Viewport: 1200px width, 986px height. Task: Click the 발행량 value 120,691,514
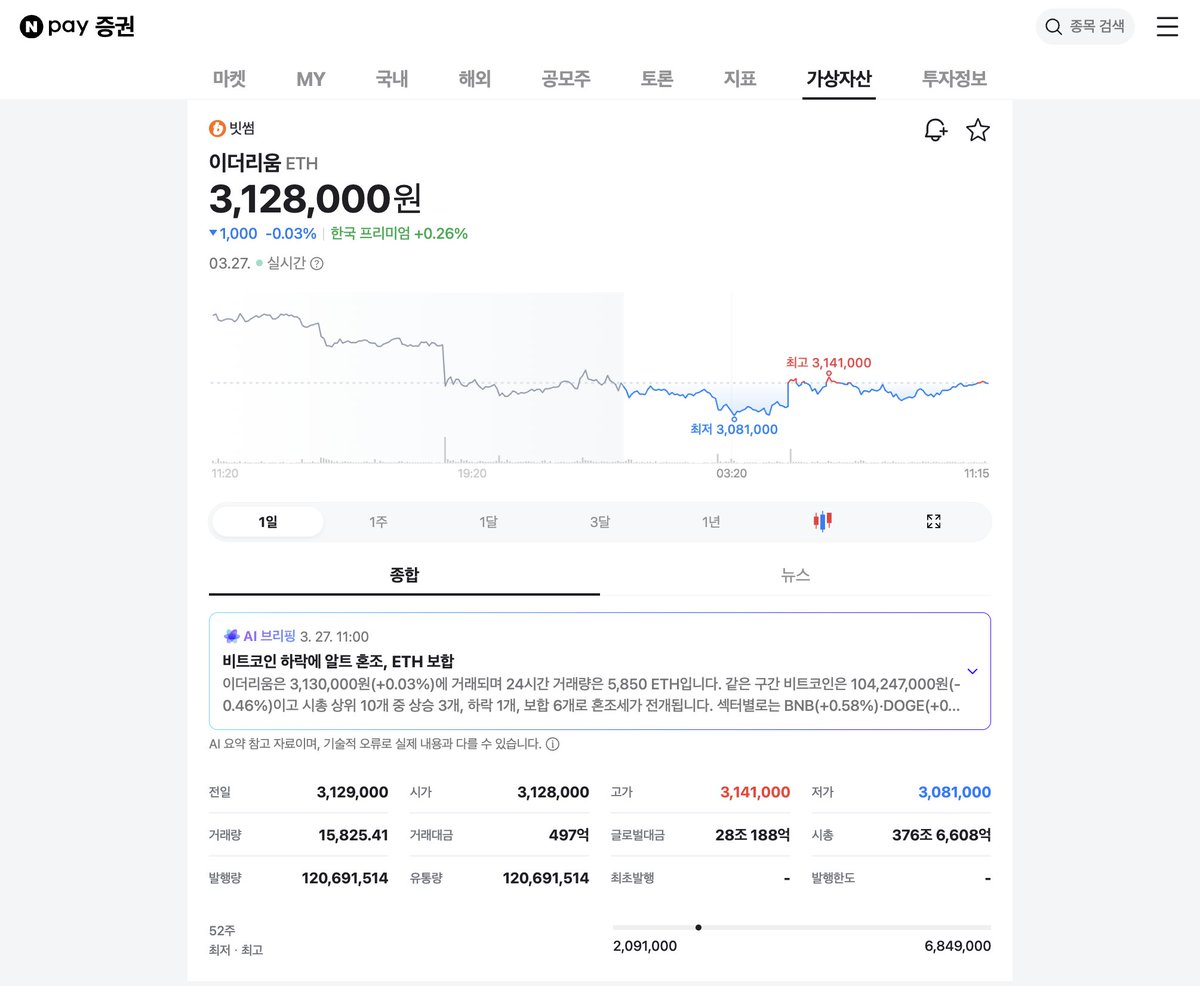pos(345,878)
